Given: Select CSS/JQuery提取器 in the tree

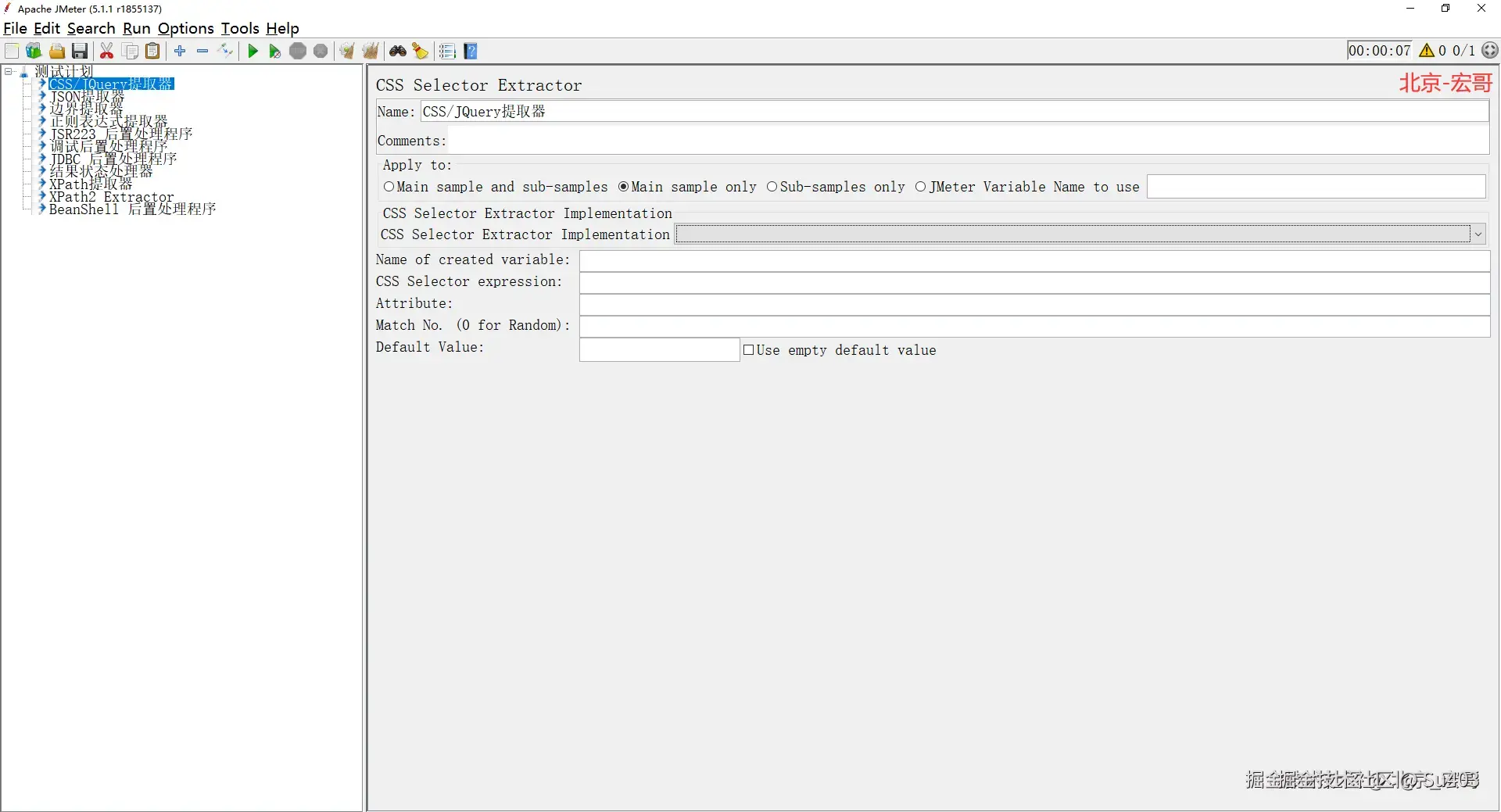Looking at the screenshot, I should pyautogui.click(x=111, y=84).
